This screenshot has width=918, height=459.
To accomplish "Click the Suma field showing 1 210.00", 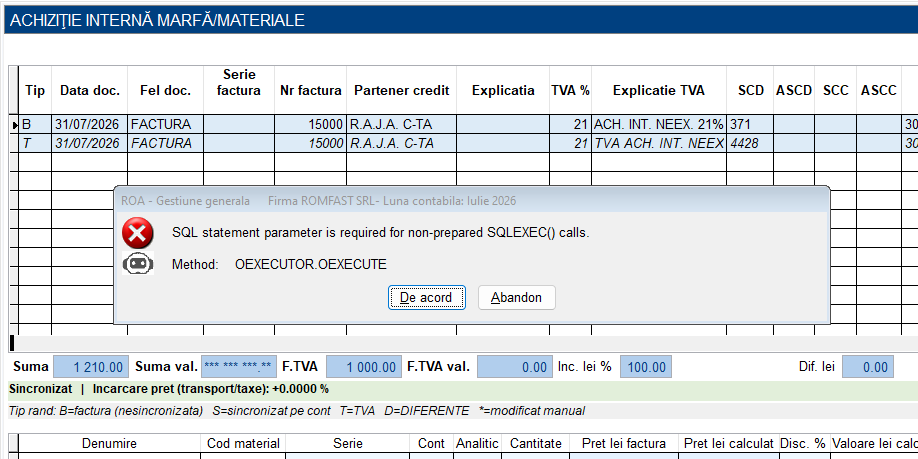I will coord(91,367).
